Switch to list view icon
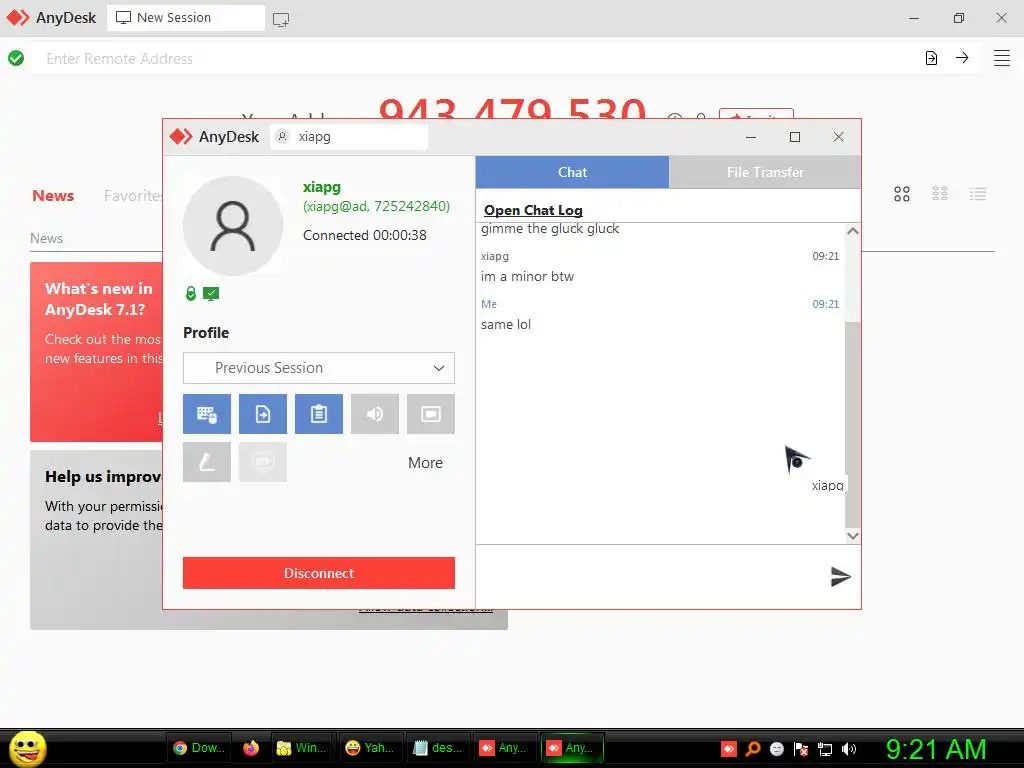 coord(978,194)
